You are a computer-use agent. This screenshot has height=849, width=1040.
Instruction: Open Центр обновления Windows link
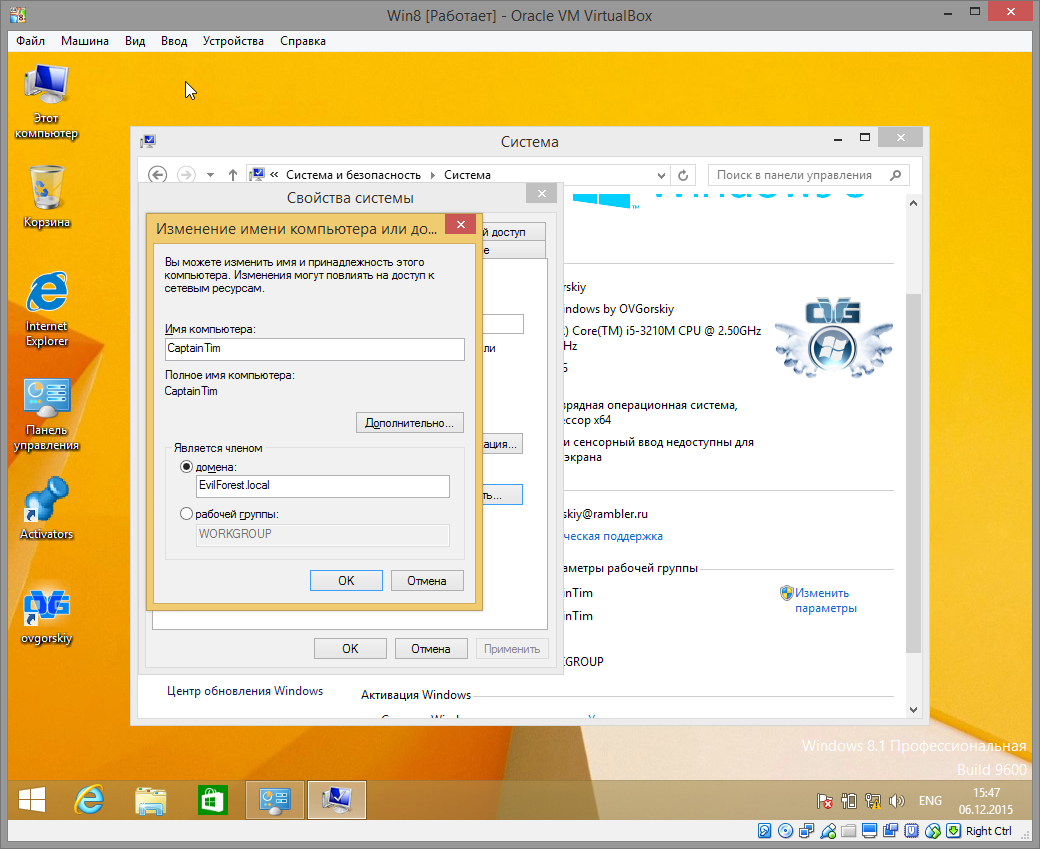245,690
